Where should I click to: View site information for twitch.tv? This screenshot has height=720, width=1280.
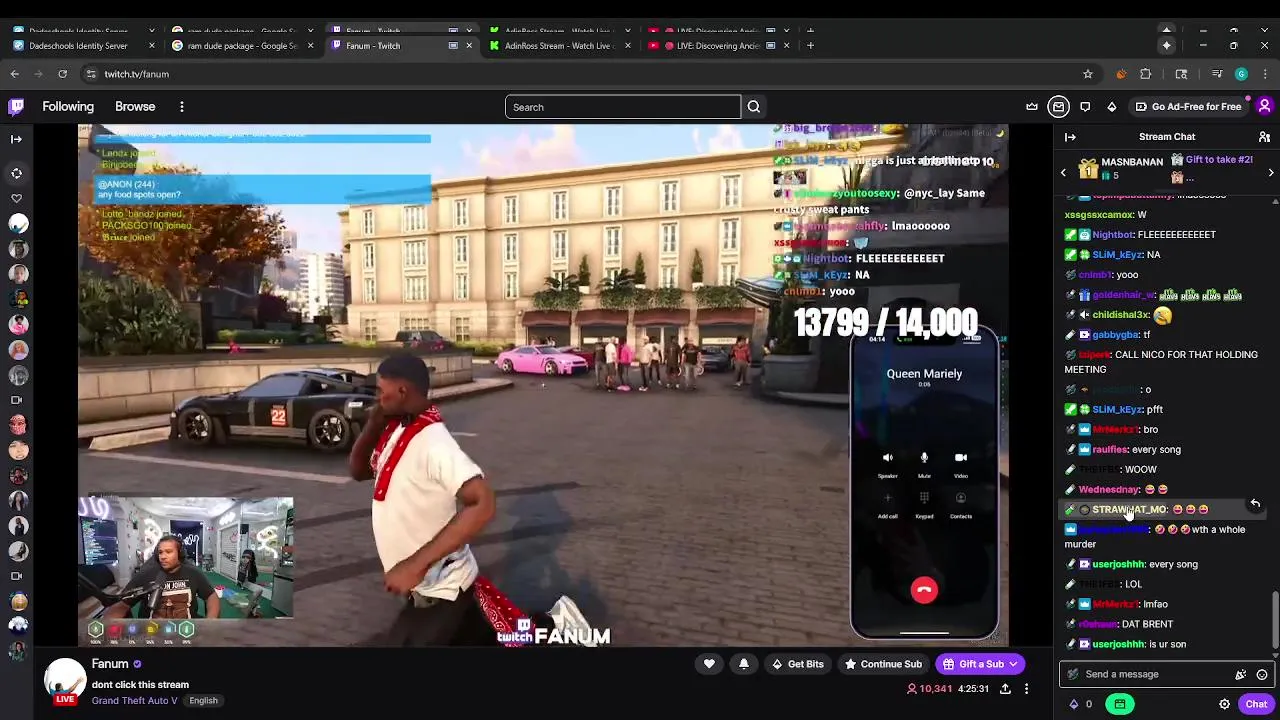click(x=91, y=74)
